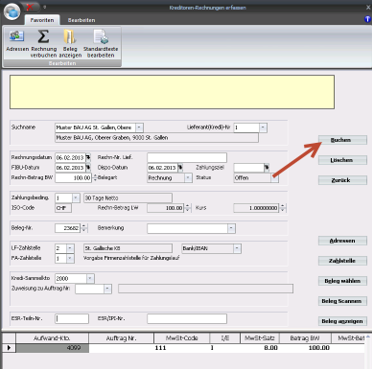
Task: Select the Aufwand-Kto. cell 4099
Action: point(52,348)
